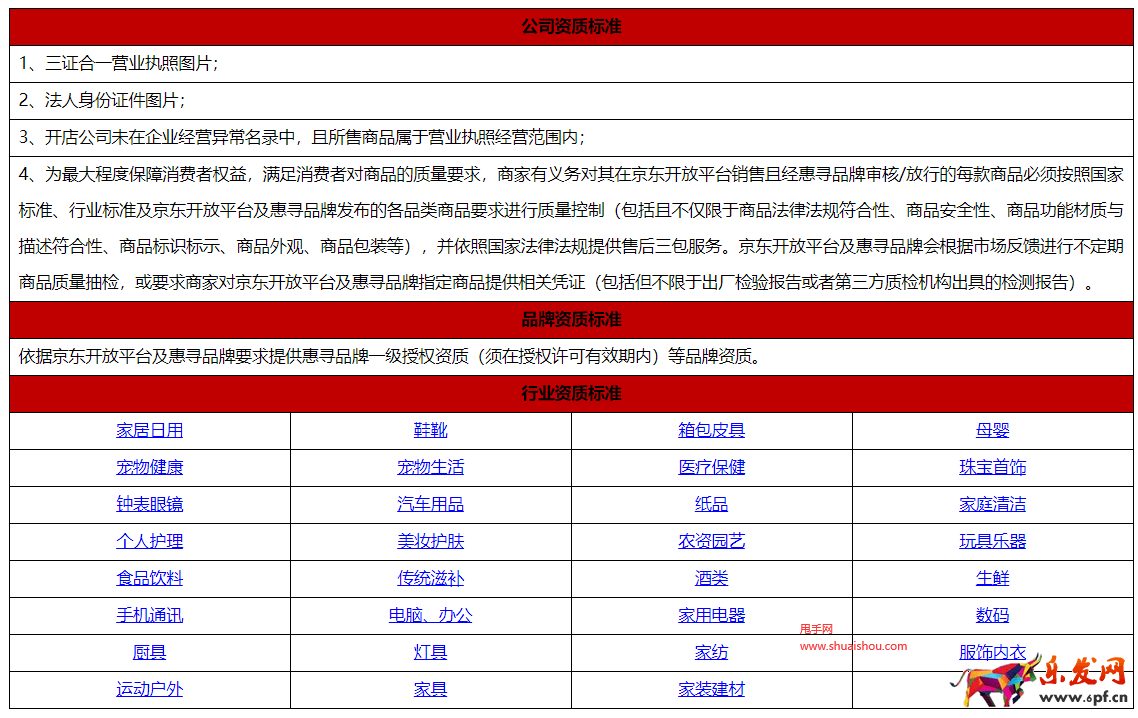Click the 宠物健康 link
The height and width of the screenshot is (718, 1138).
(150, 468)
